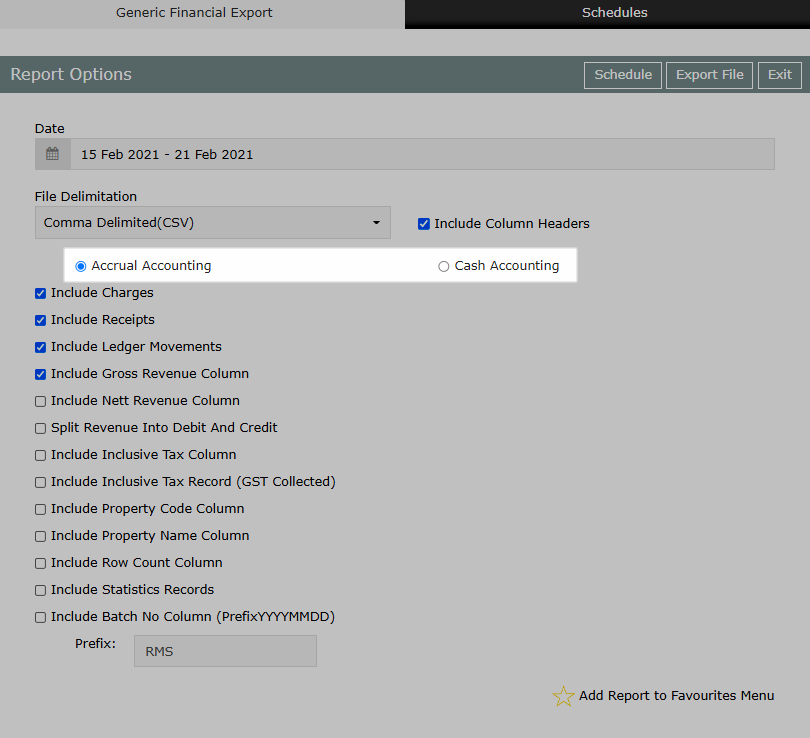Click the Date label above the field

[50, 128]
